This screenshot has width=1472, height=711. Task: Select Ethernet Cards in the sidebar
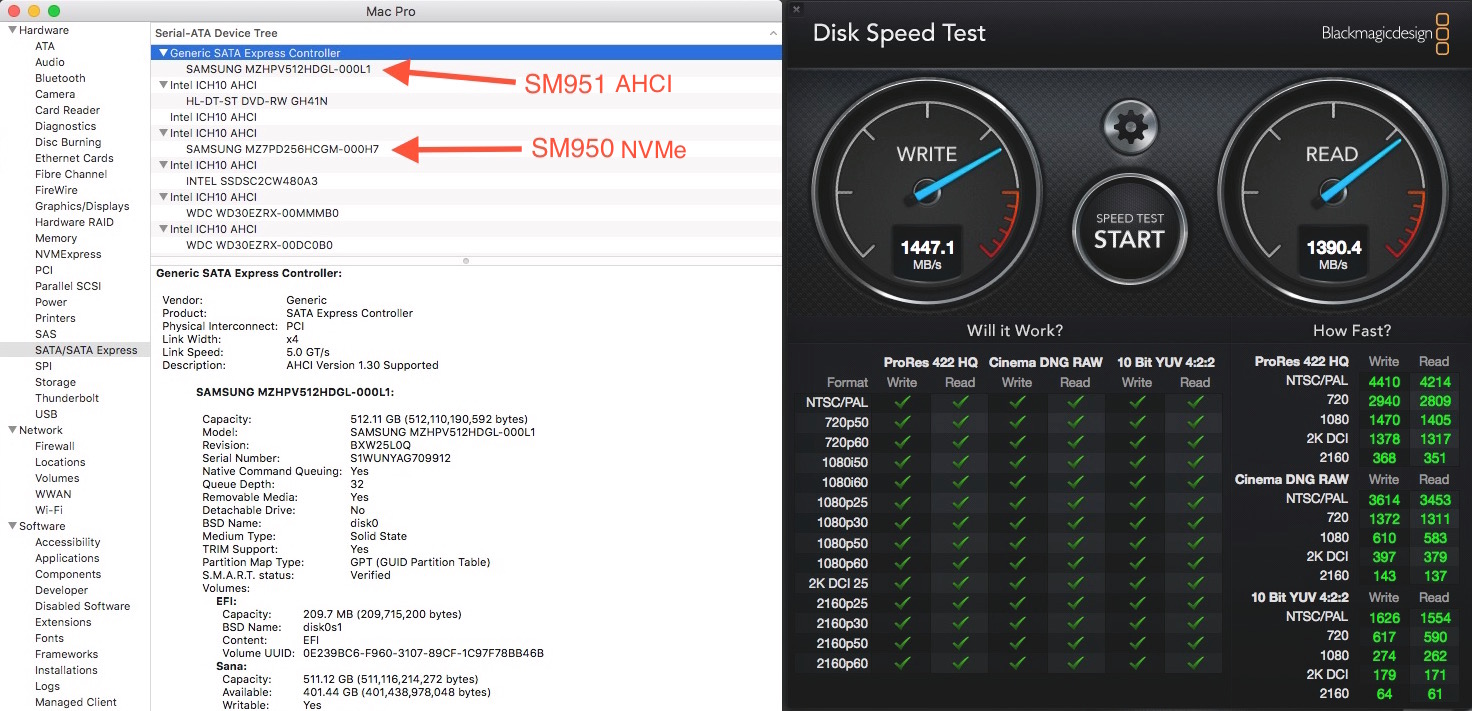(x=74, y=158)
